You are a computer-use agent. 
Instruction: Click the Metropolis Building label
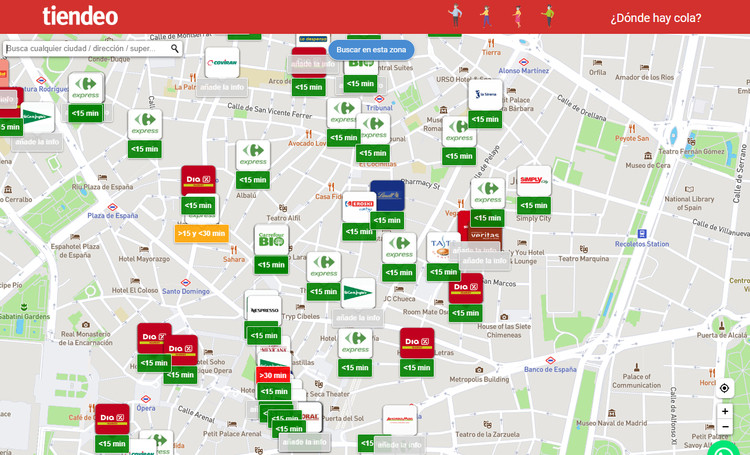tap(479, 379)
